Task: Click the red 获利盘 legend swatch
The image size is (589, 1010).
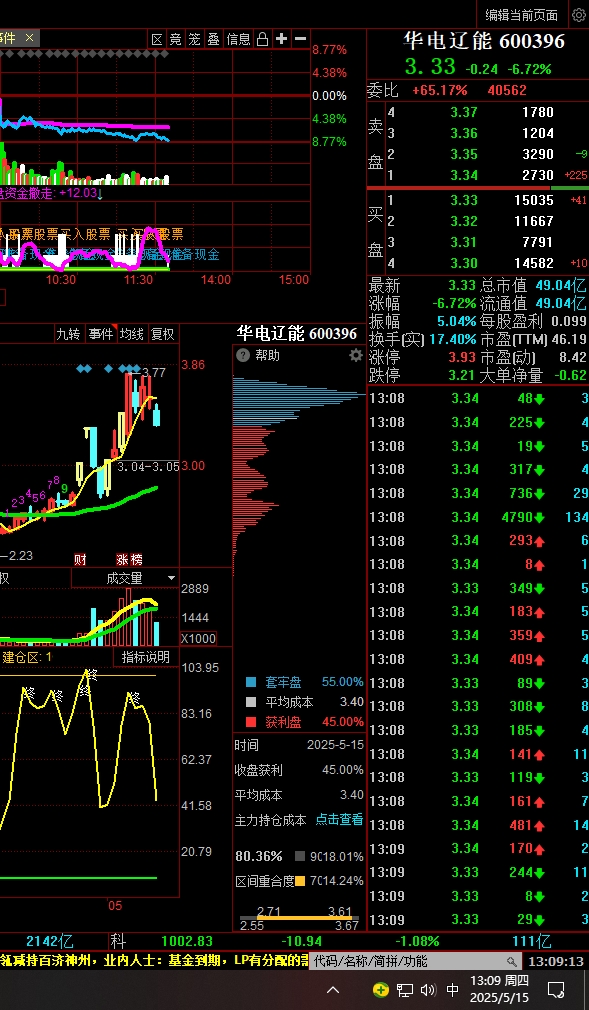Action: click(x=251, y=722)
